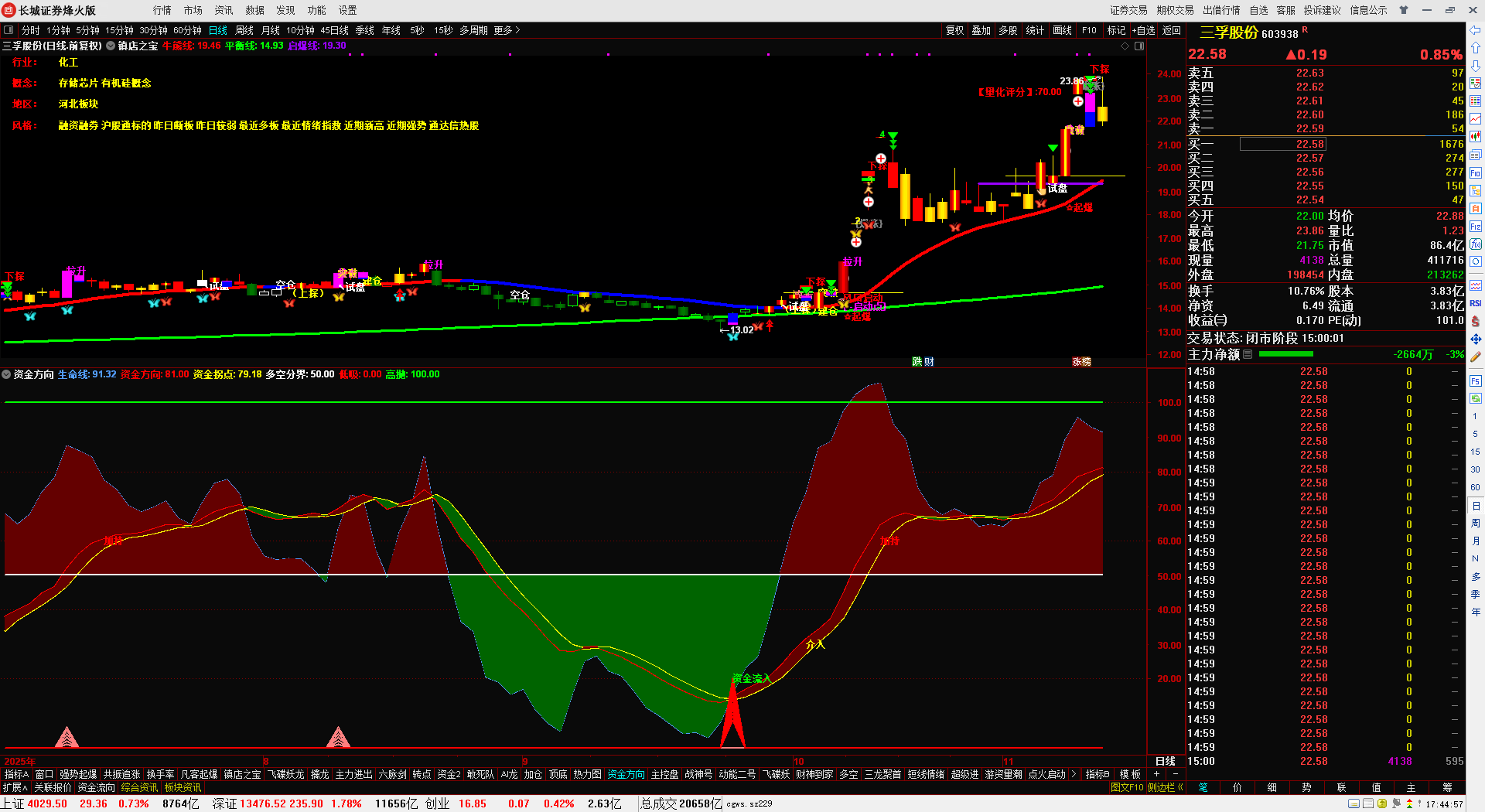Image resolution: width=1485 pixels, height=812 pixels.
Task: Toggle the 统计 statistics option
Action: 1035,30
